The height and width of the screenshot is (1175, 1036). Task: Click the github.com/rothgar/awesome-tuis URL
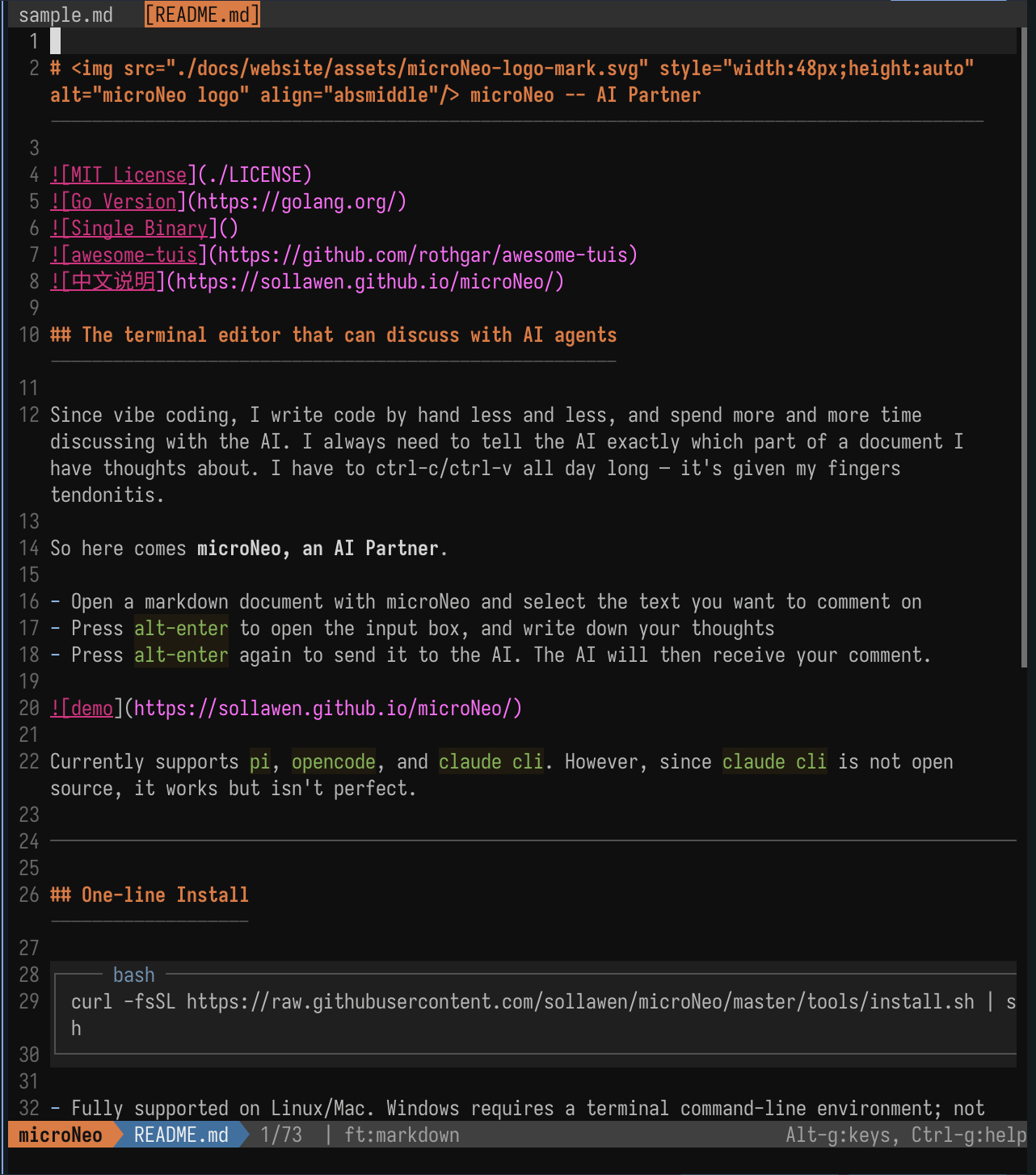(423, 255)
